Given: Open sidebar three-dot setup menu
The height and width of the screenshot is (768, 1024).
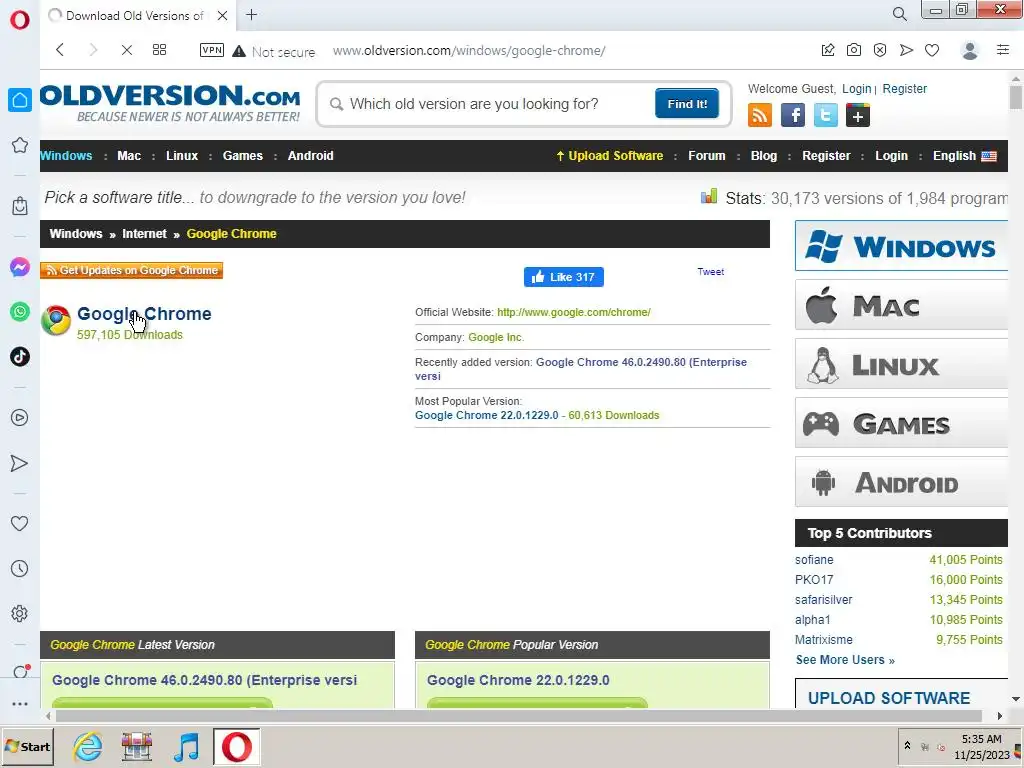Looking at the screenshot, I should (20, 704).
